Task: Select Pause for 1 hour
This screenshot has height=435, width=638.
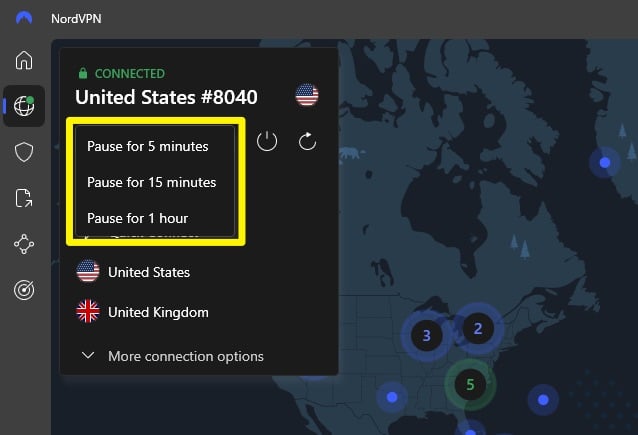Action: 155,218
